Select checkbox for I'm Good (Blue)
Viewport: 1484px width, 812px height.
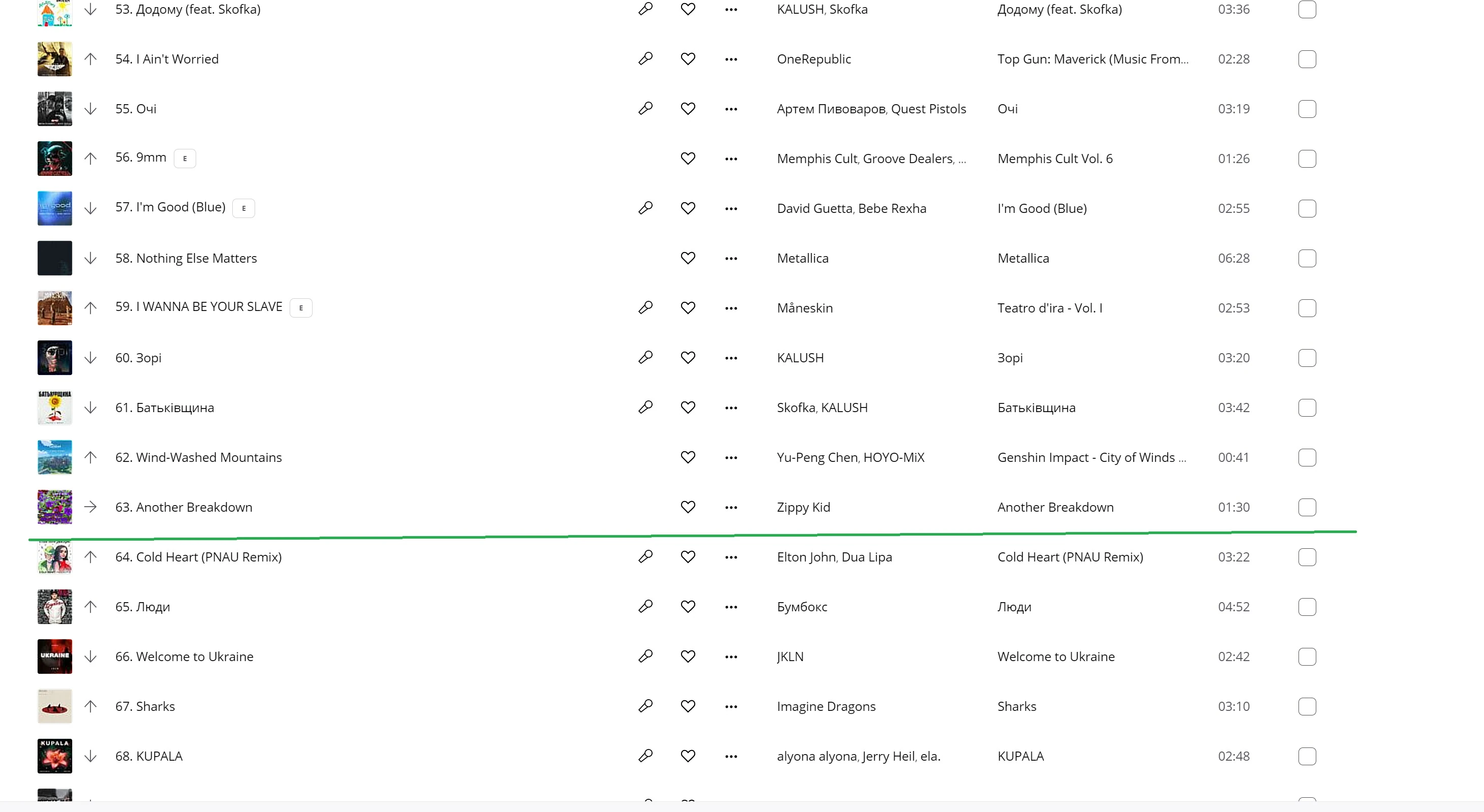coord(1307,208)
